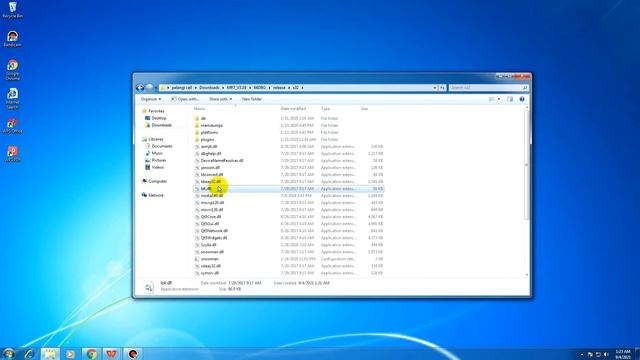Screen dimensions: 640x360
Task: Open the Windows Start button
Action: (9, 353)
